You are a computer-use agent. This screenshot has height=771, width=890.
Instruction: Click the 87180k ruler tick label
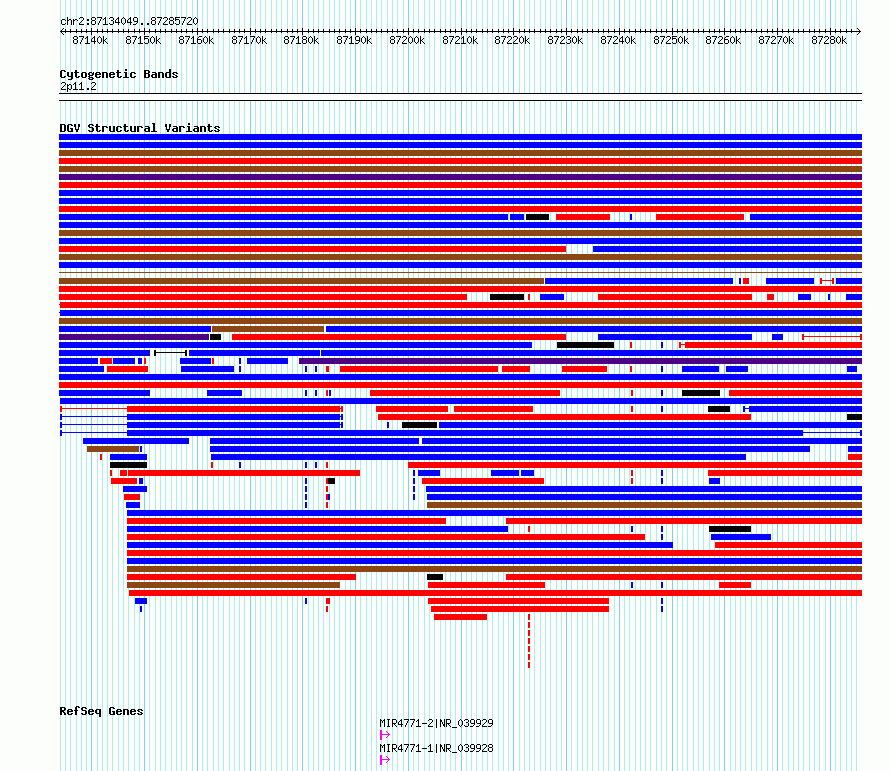(x=301, y=40)
